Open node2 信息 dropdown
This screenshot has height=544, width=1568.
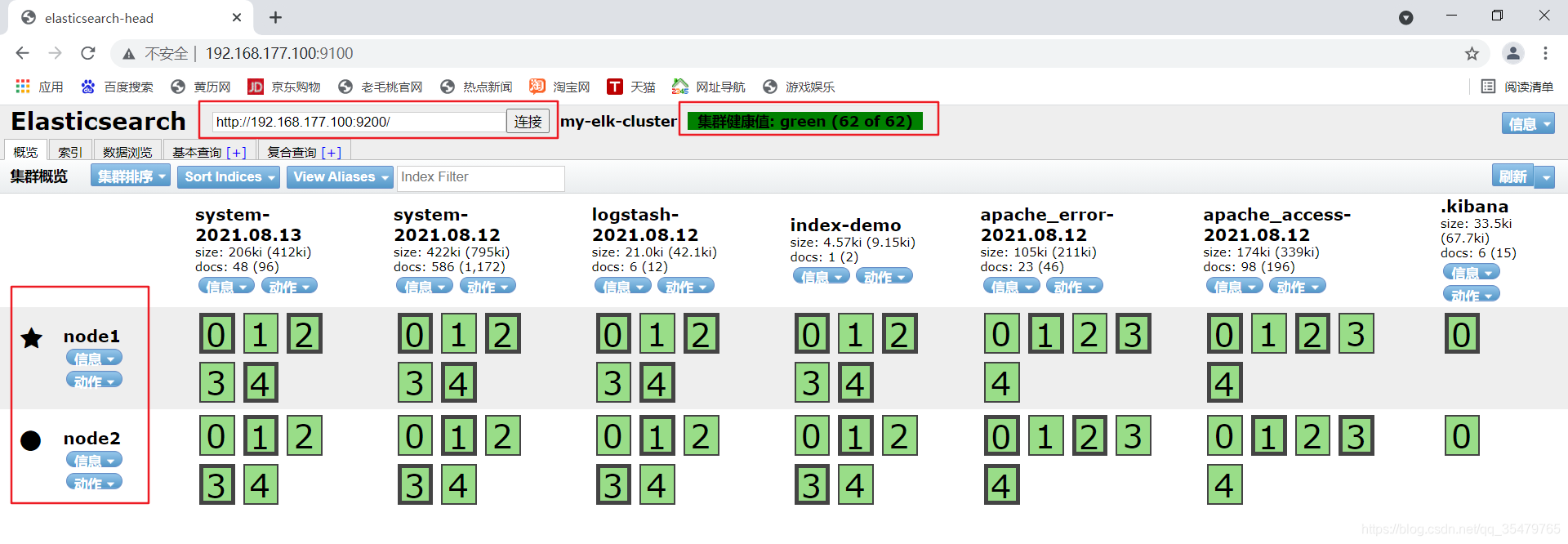tap(94, 460)
